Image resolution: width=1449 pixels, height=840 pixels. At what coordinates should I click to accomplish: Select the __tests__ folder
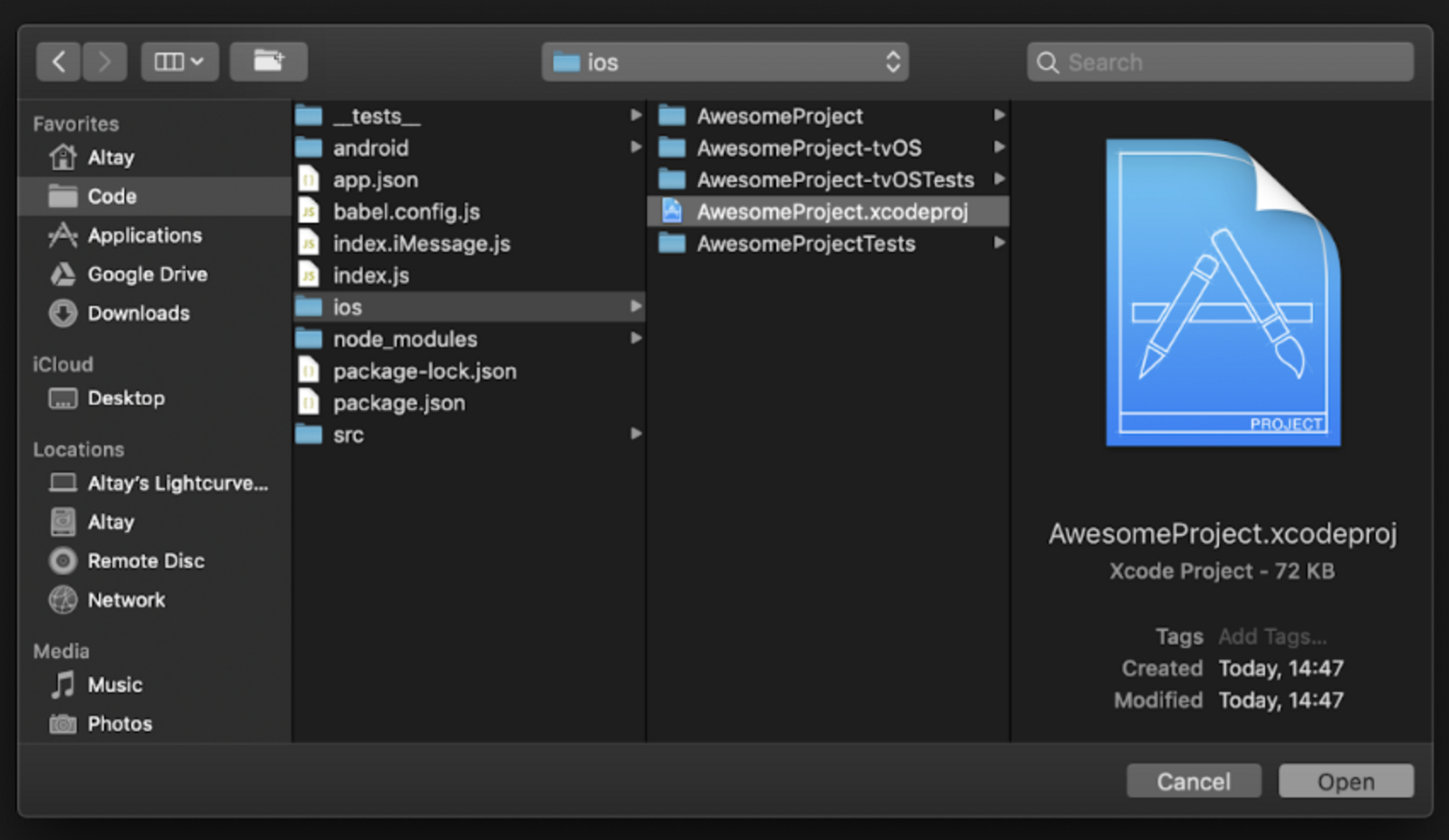[469, 116]
